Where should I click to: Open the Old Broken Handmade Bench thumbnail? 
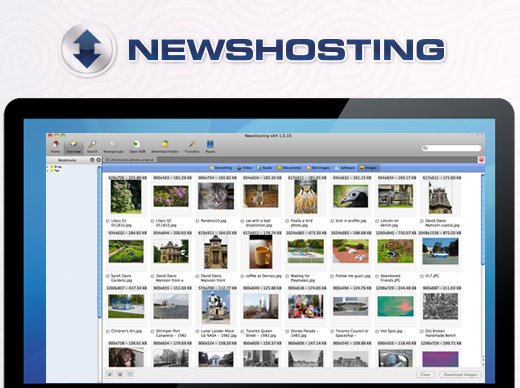pyautogui.click(x=440, y=307)
